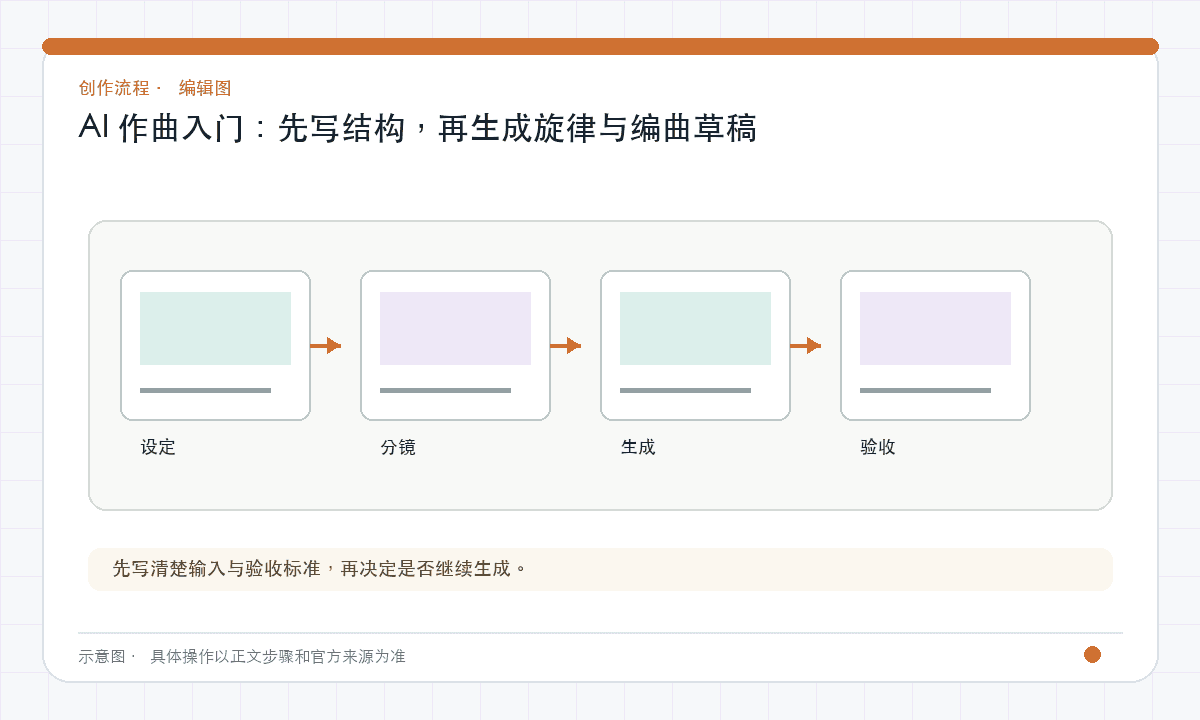This screenshot has width=1200, height=720.
Task: Click the orange dot in footer
Action: click(1092, 654)
